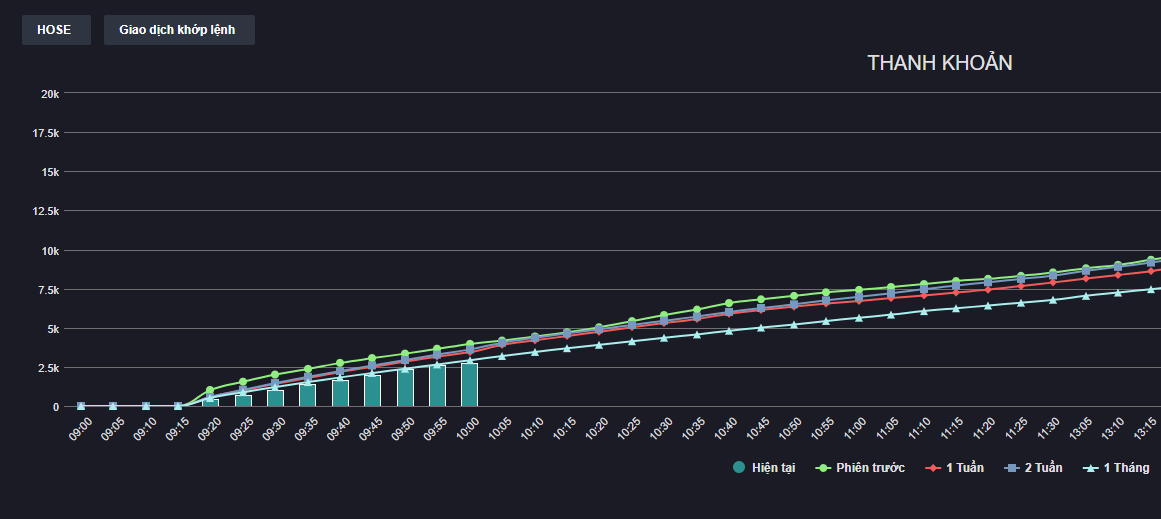Toggle the Hiện tại series label
This screenshot has height=519, width=1161.
coord(773,468)
